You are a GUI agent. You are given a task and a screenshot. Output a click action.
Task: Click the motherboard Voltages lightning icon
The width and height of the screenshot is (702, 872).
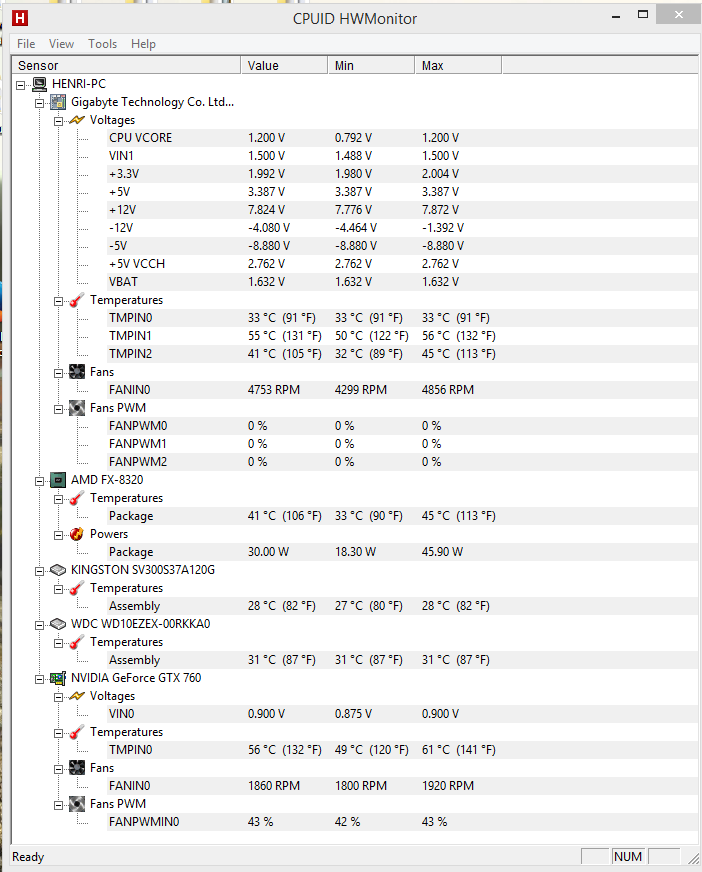[77, 120]
